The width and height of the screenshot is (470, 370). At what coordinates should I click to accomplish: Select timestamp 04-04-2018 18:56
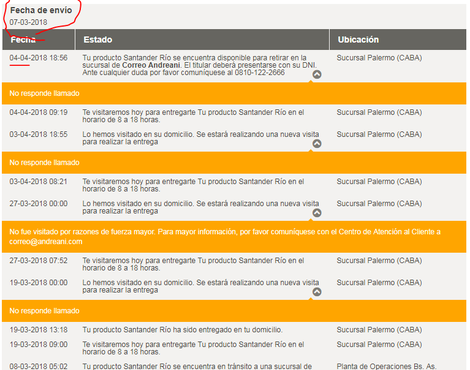(x=38, y=58)
